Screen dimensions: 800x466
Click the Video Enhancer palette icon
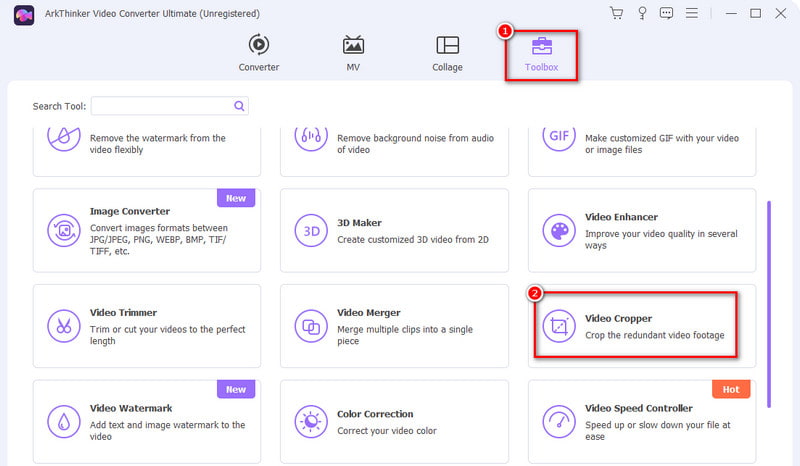pyautogui.click(x=559, y=231)
